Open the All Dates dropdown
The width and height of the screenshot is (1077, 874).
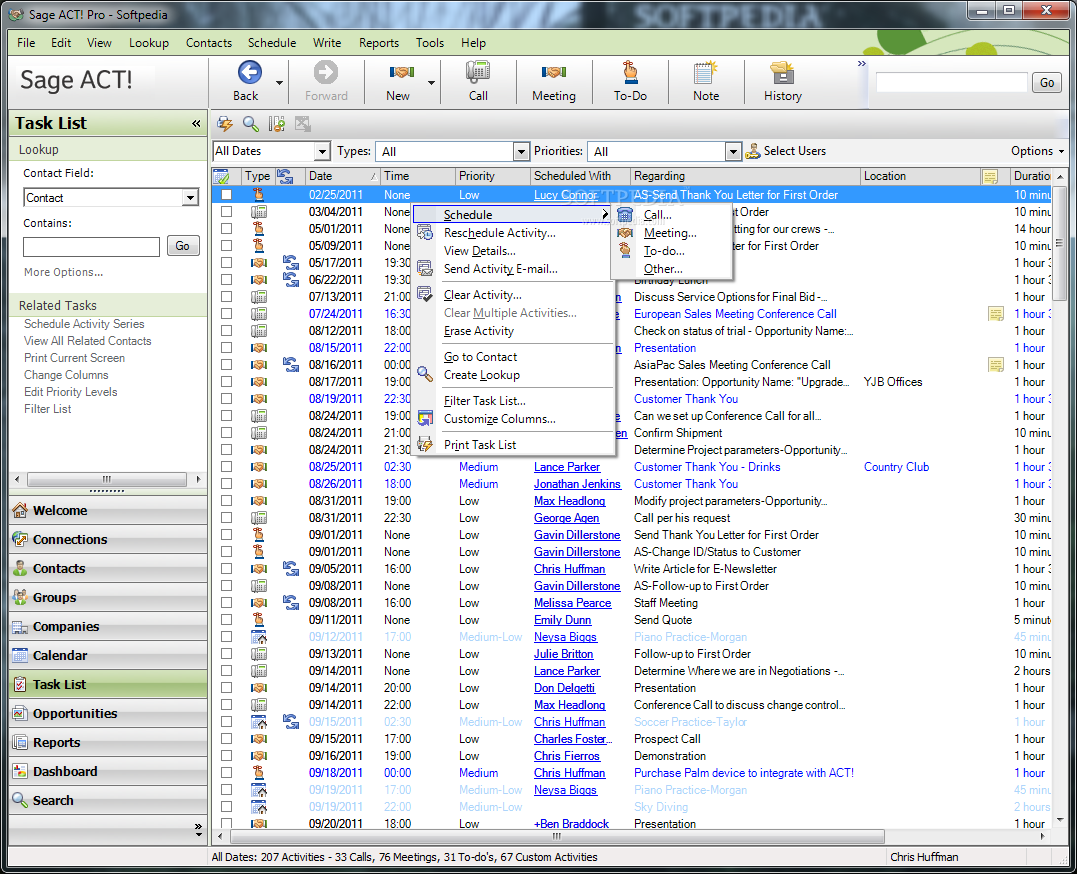(322, 151)
